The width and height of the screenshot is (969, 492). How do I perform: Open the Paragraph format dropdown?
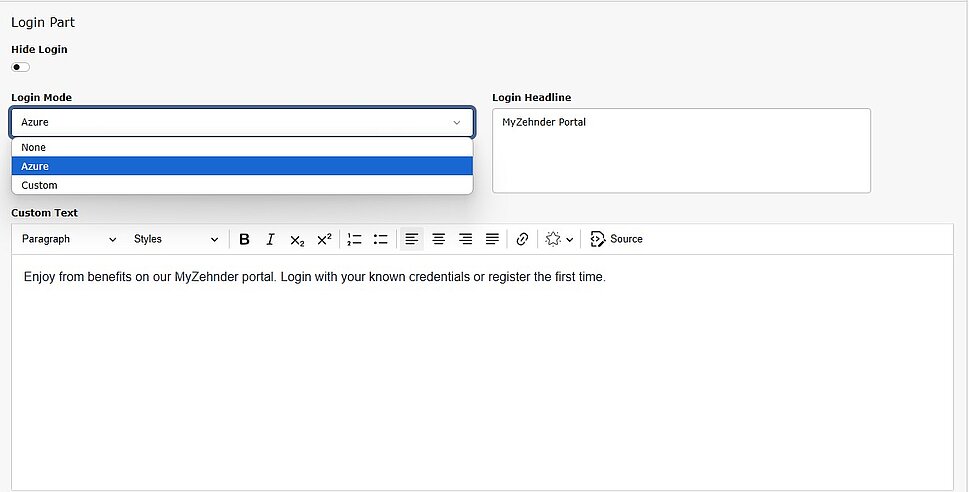point(69,240)
